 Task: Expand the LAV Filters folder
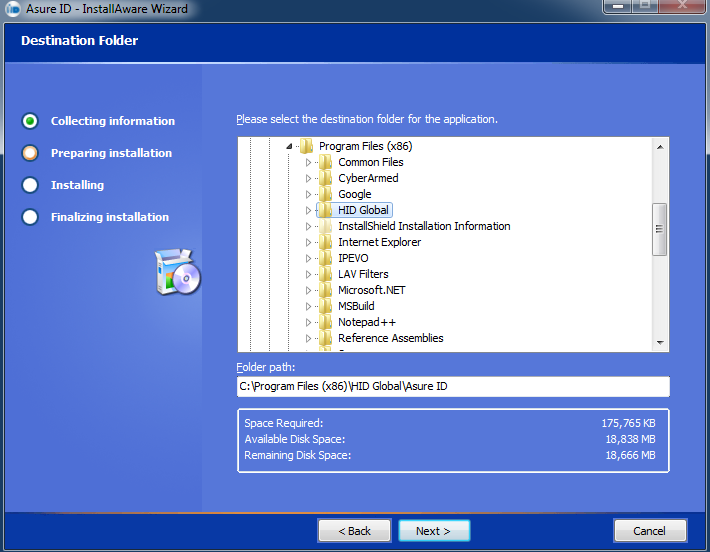pyautogui.click(x=308, y=274)
